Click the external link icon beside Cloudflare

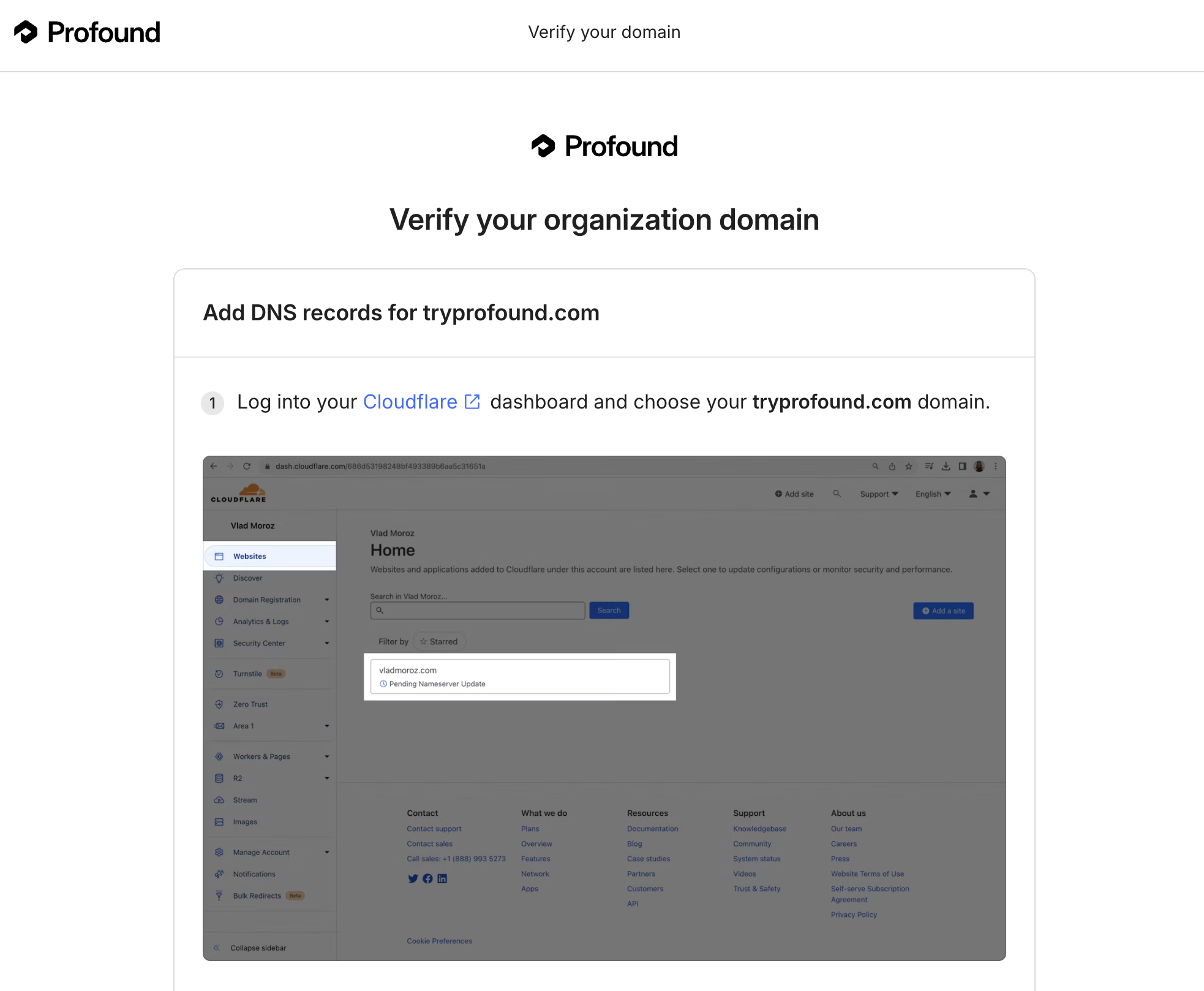click(x=472, y=402)
